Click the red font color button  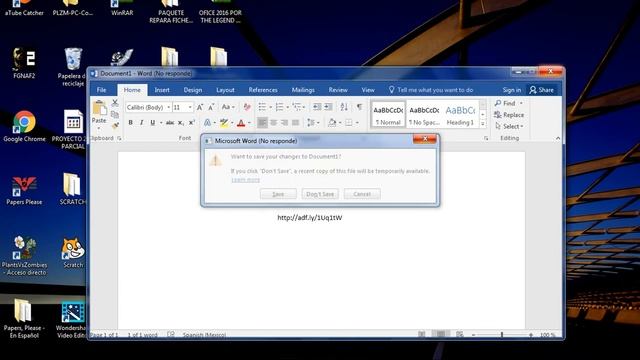[241, 122]
